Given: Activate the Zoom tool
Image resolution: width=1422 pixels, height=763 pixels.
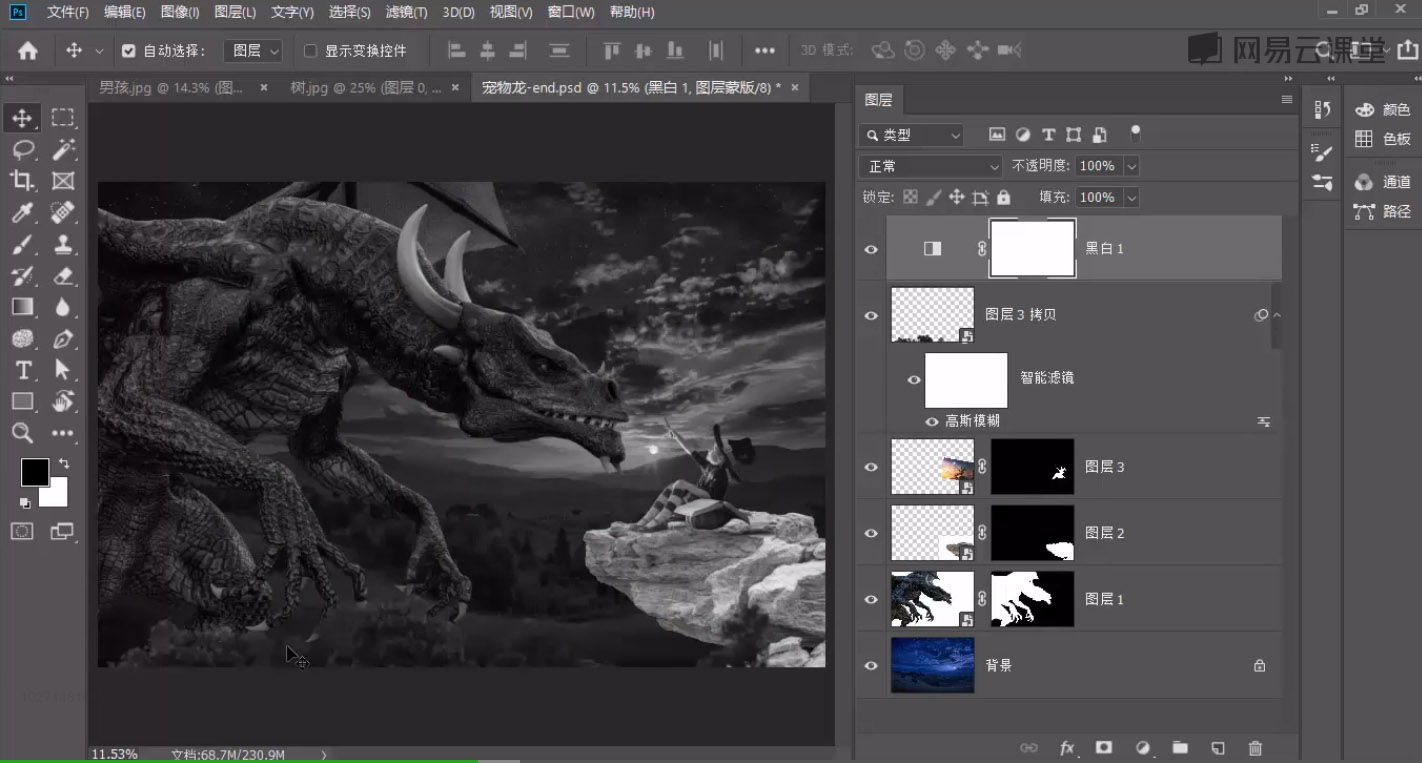Looking at the screenshot, I should point(22,433).
